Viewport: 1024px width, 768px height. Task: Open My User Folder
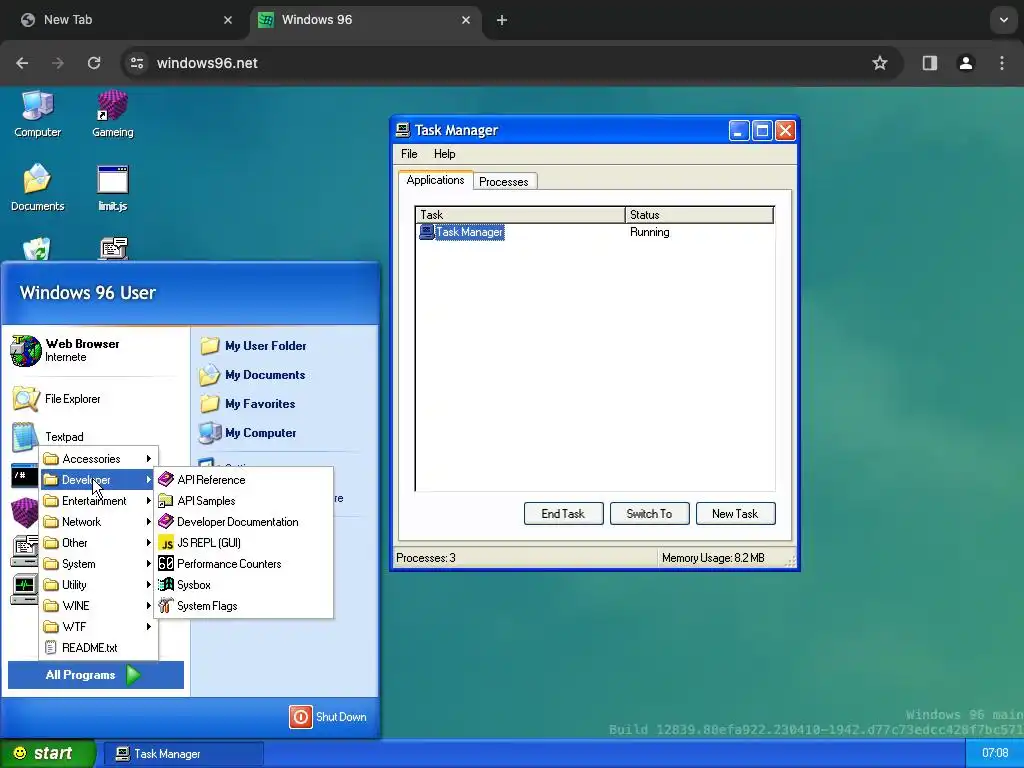pos(253,345)
